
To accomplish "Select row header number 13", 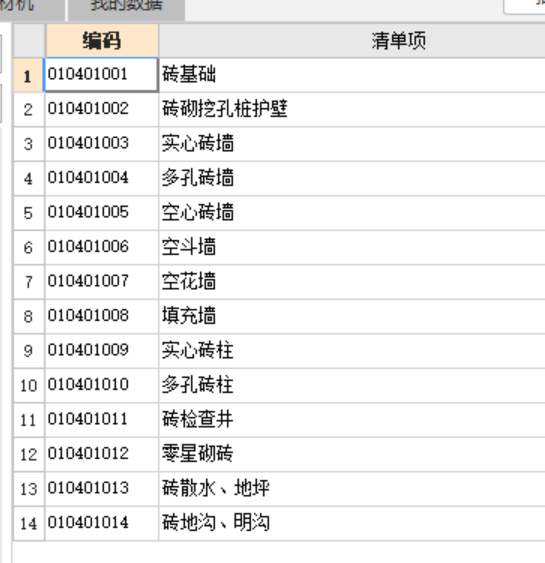I will (x=29, y=488).
